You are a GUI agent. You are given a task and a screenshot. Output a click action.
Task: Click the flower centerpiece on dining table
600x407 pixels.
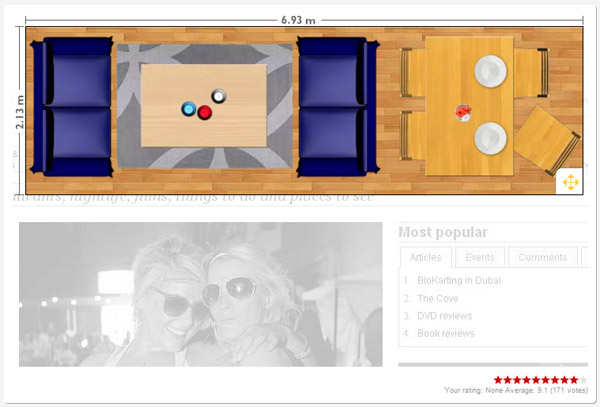coord(463,113)
